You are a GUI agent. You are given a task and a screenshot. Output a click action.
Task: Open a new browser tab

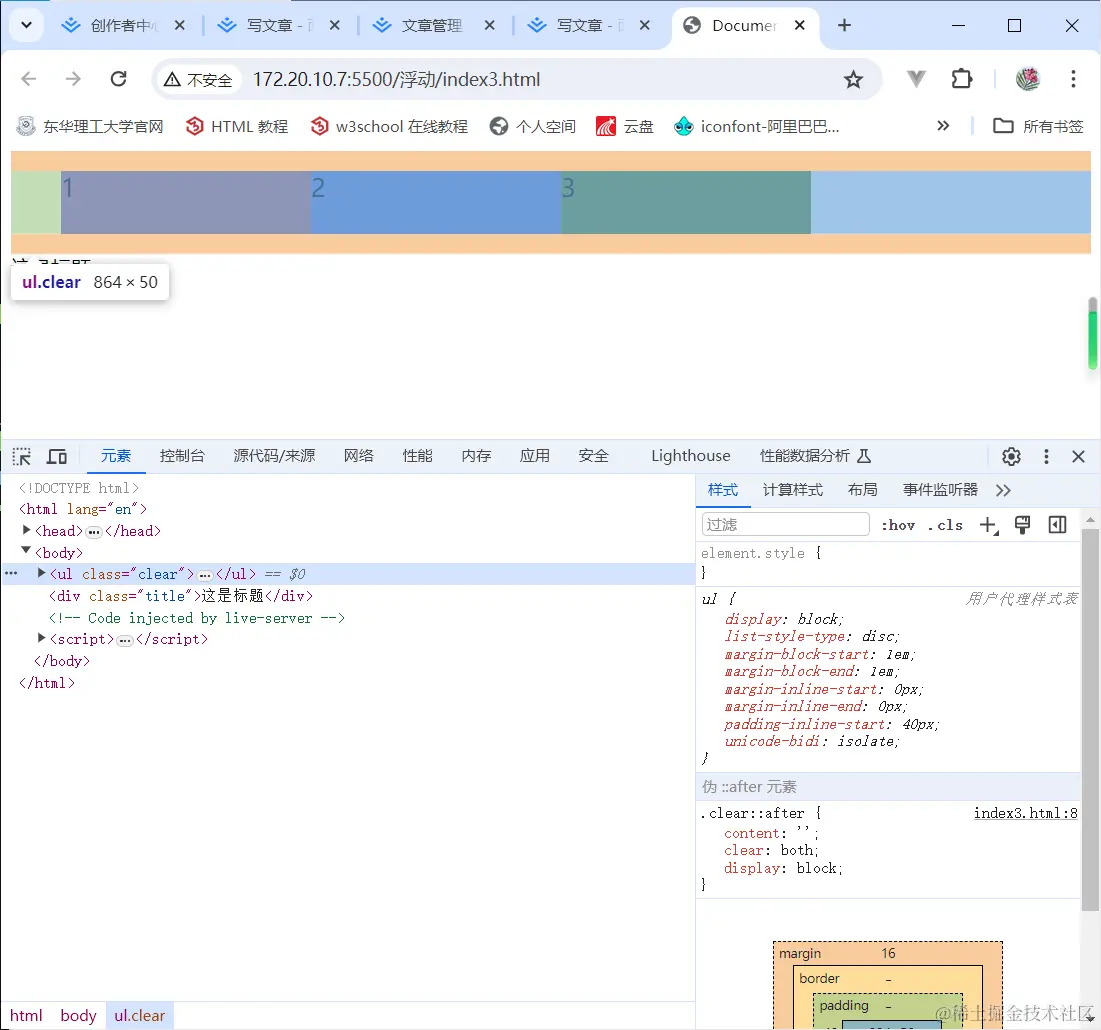844,25
